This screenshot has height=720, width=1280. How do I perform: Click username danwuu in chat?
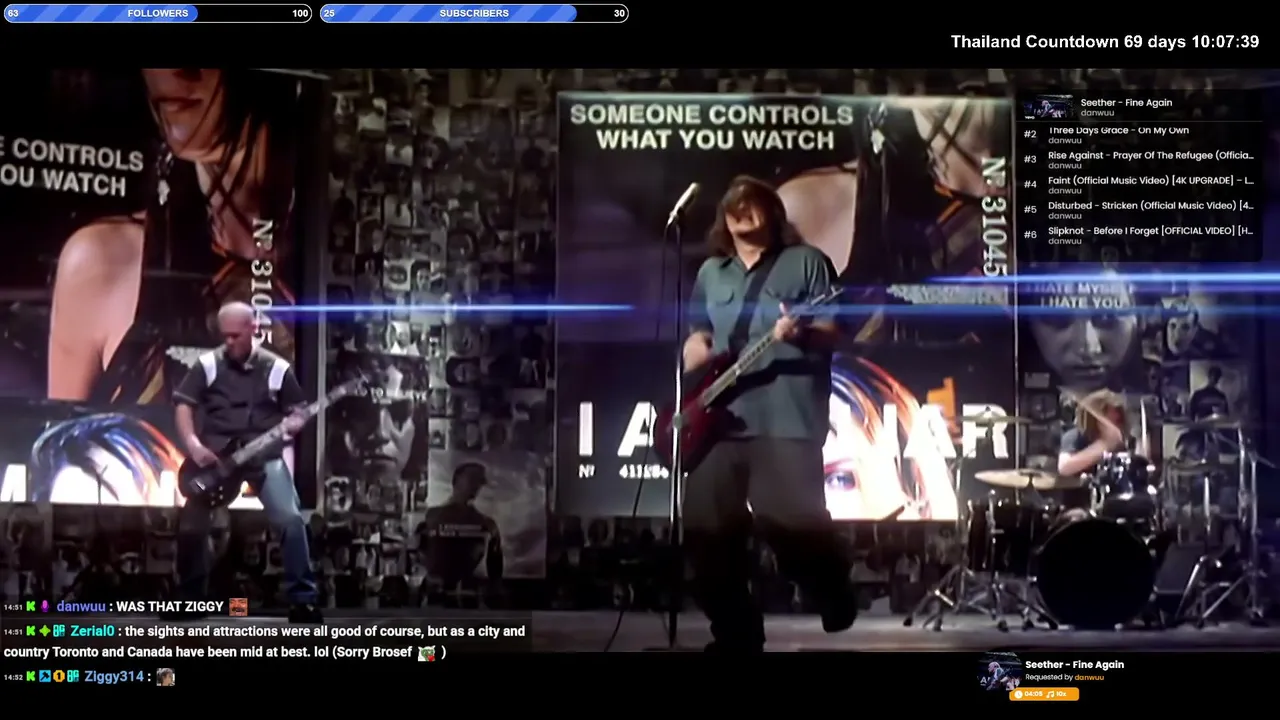(x=81, y=606)
